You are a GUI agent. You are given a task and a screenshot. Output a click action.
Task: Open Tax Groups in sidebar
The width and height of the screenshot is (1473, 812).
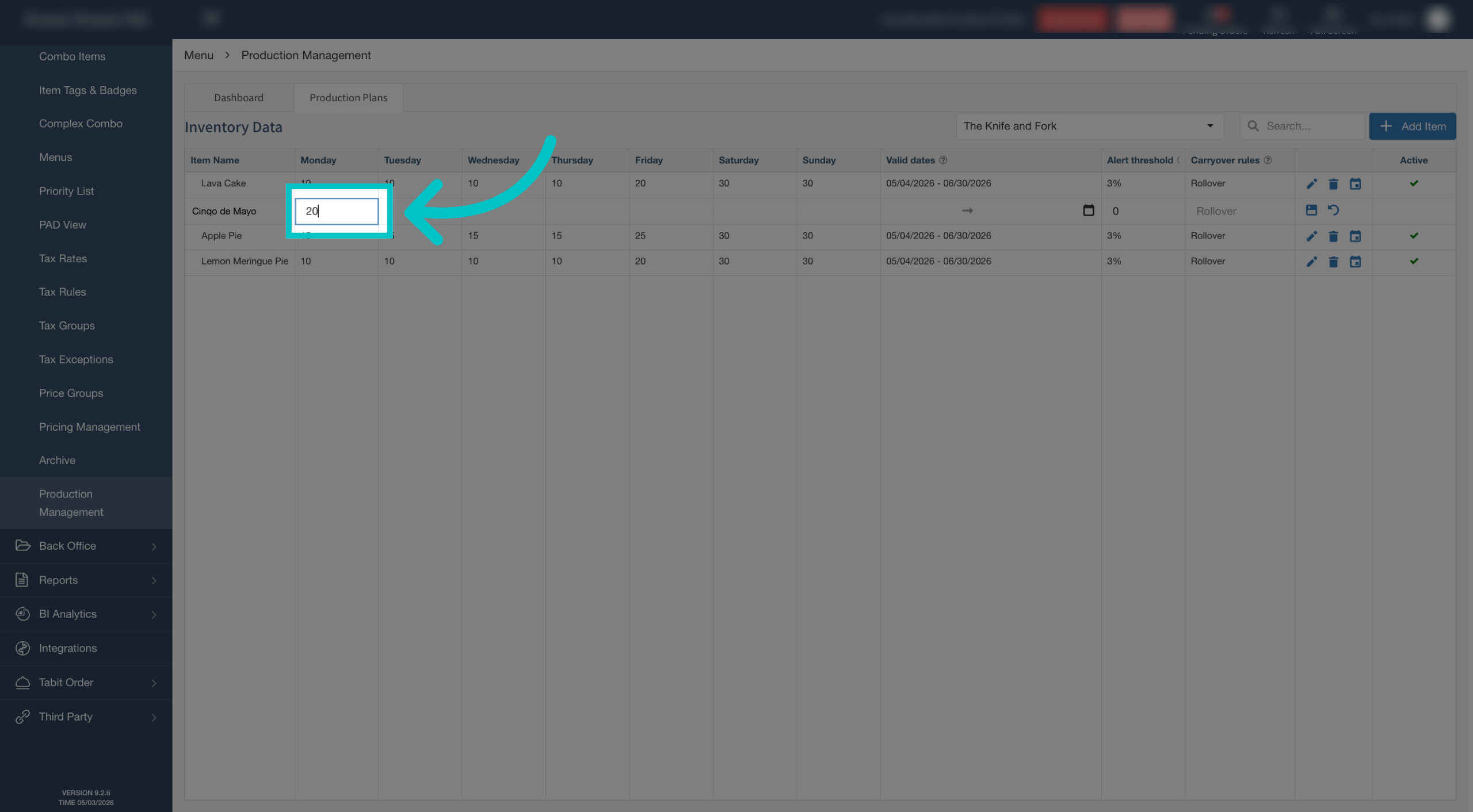point(67,325)
